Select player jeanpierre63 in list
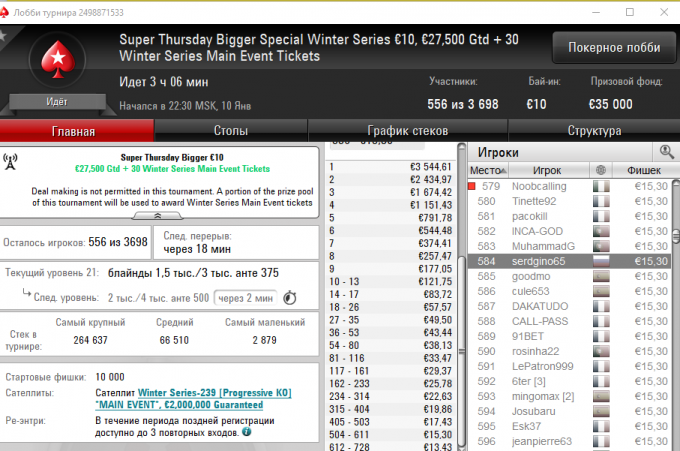The height and width of the screenshot is (451, 680). point(569,441)
